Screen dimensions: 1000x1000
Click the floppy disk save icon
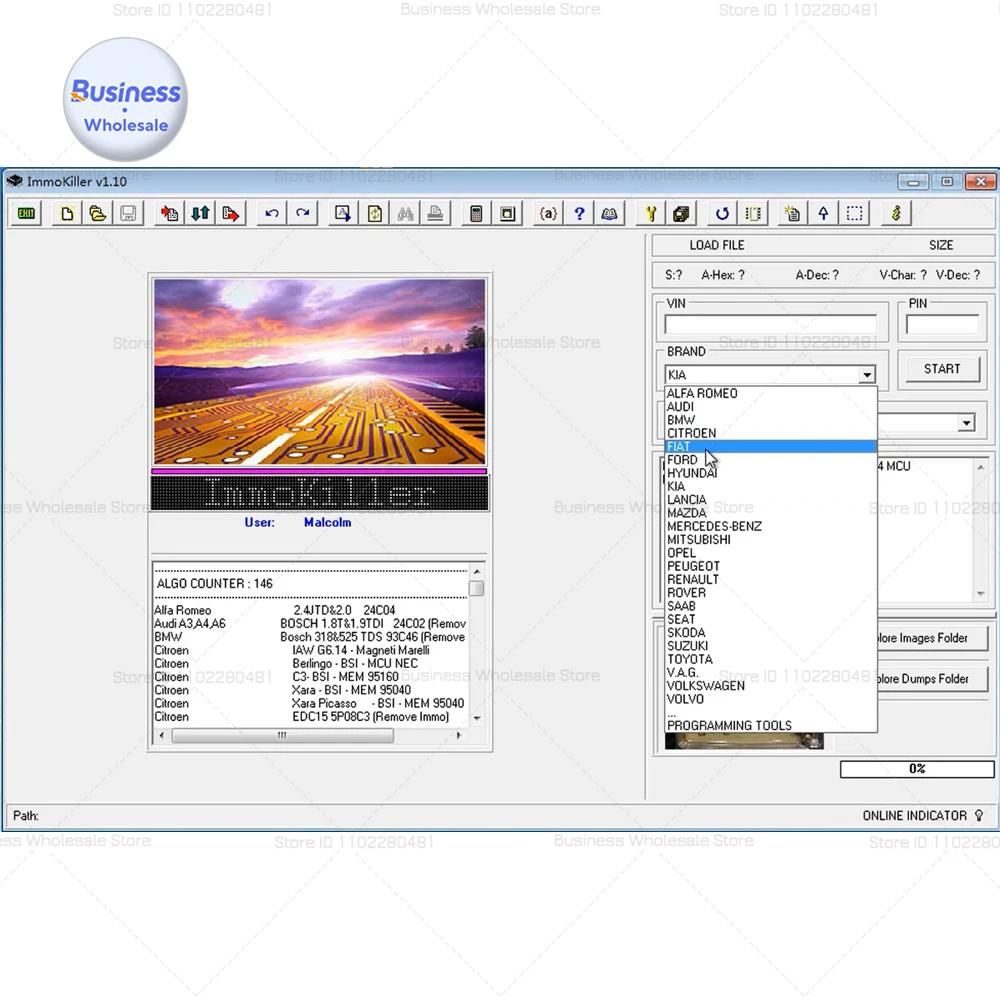pos(128,214)
